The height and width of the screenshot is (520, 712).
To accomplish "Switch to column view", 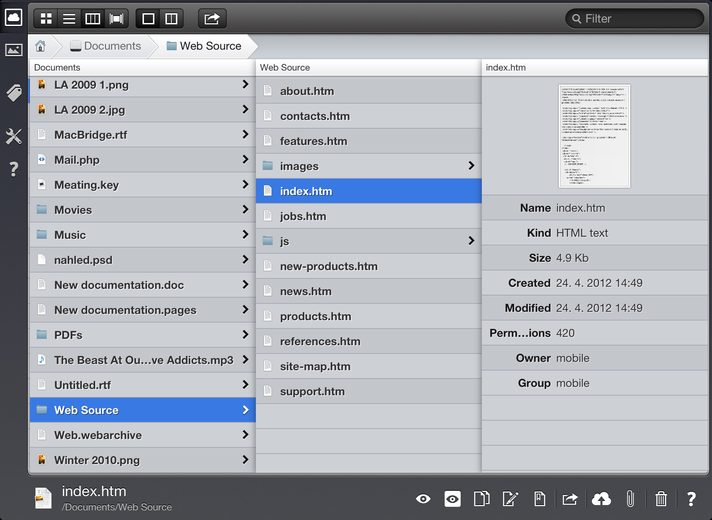I will pyautogui.click(x=93, y=19).
